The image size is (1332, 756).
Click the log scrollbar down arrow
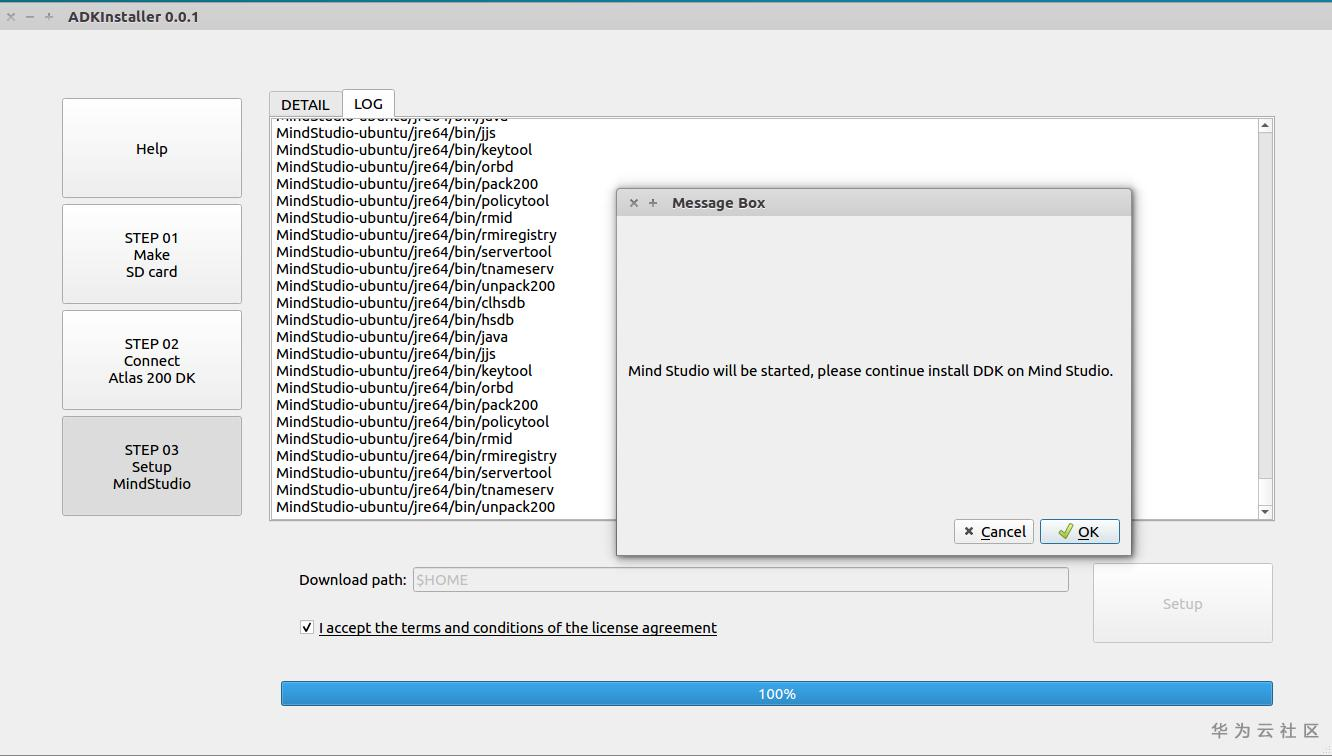[1265, 511]
